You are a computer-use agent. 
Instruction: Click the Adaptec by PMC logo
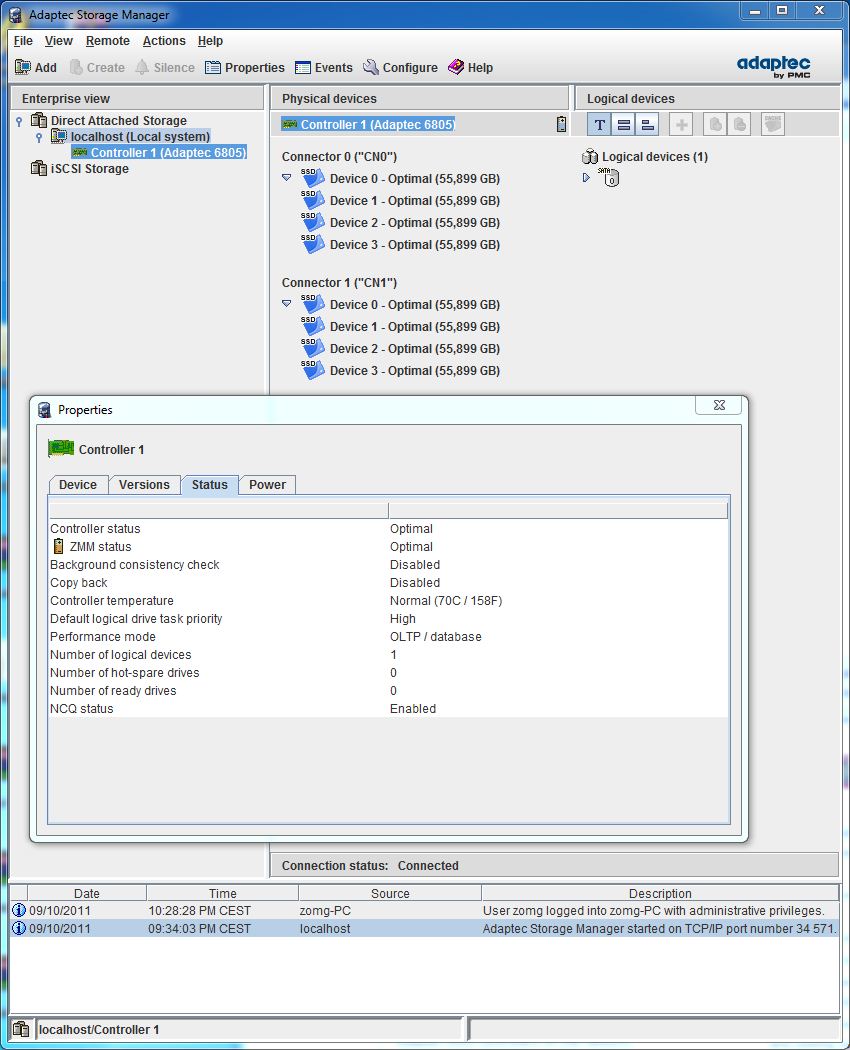774,66
